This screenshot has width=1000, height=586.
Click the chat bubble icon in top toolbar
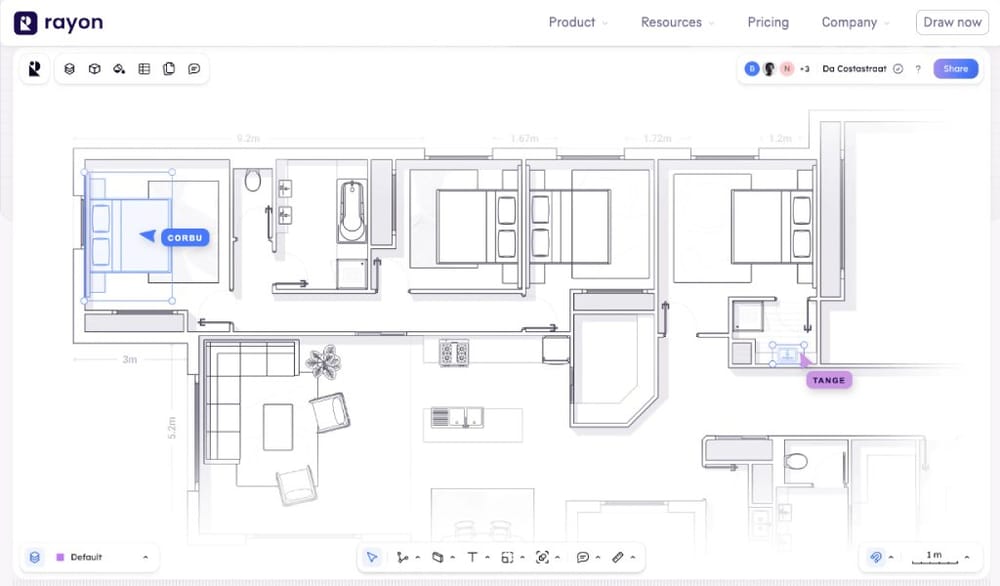point(192,68)
